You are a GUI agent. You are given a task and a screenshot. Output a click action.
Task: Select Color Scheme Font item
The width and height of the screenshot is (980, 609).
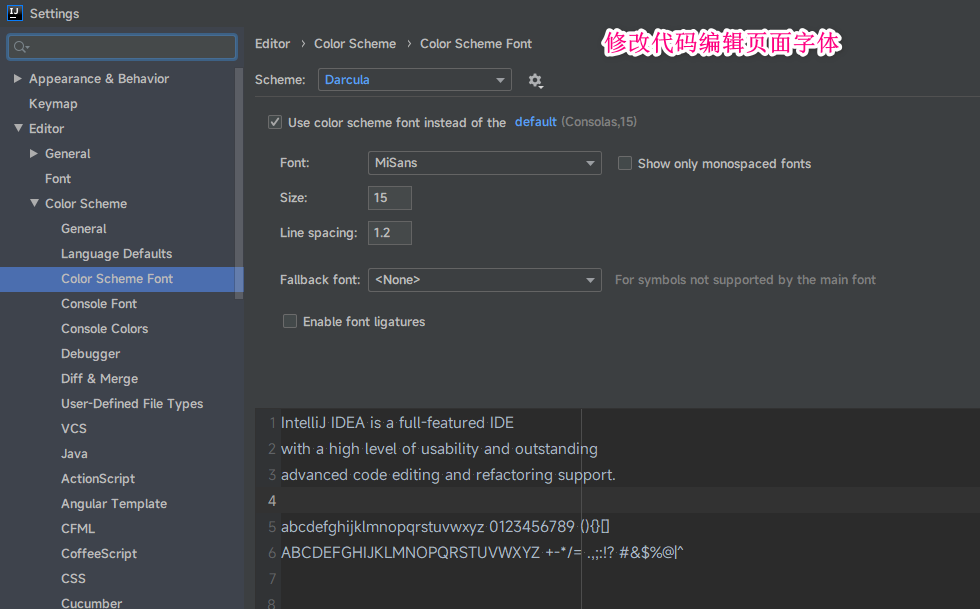coord(117,279)
